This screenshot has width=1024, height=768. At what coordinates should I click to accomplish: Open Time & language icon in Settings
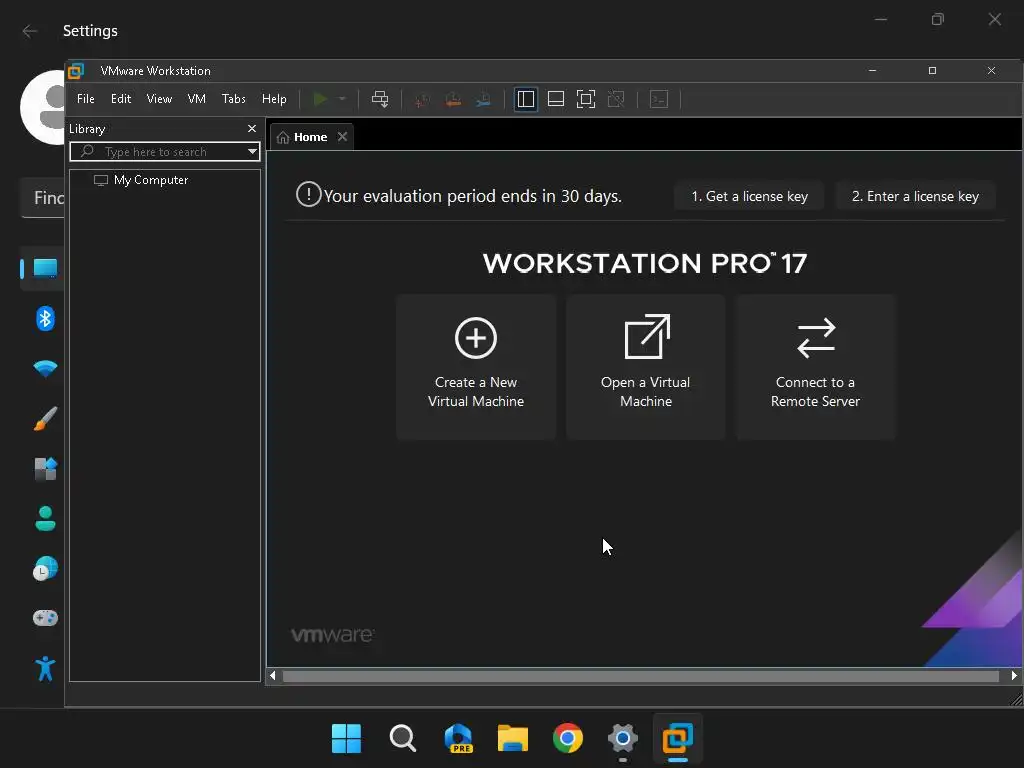45,569
